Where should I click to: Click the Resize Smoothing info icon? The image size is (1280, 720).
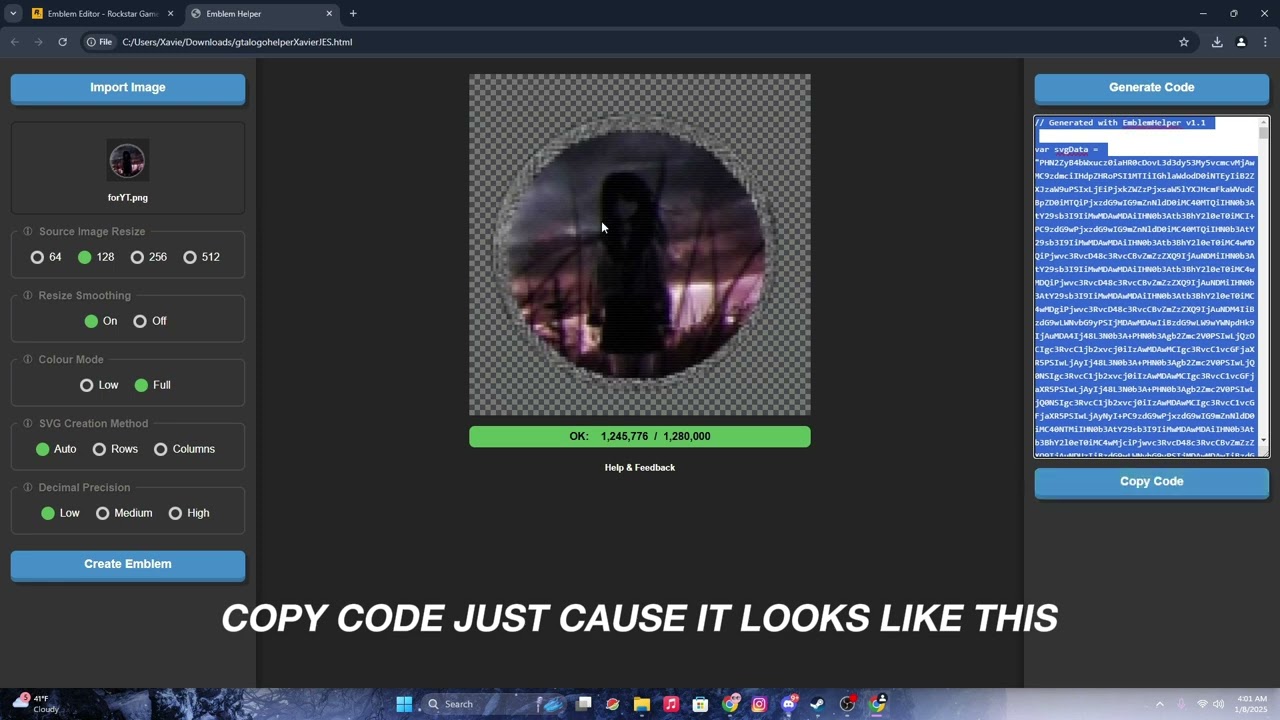click(x=28, y=296)
